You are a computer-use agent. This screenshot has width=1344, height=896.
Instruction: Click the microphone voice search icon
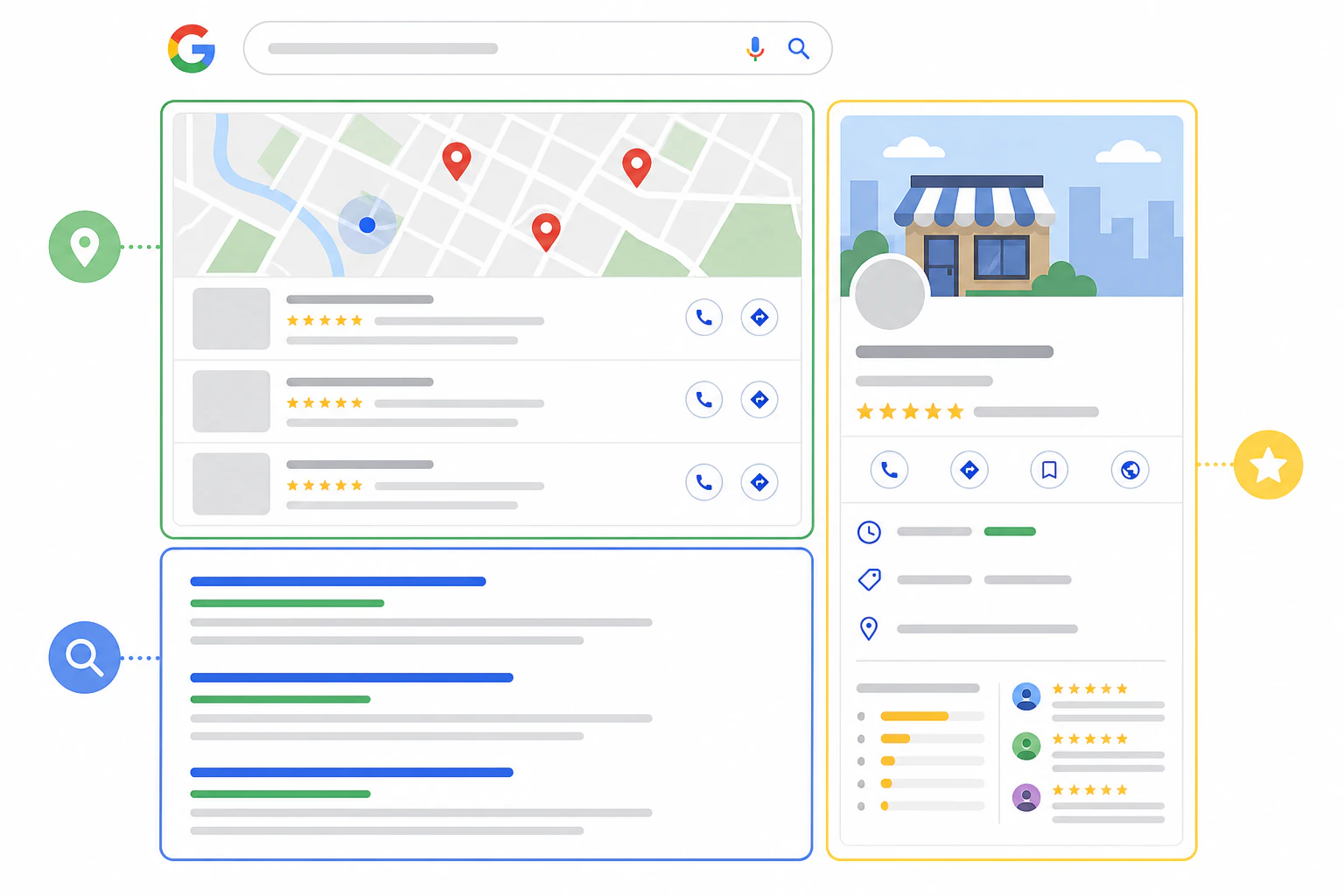(755, 48)
